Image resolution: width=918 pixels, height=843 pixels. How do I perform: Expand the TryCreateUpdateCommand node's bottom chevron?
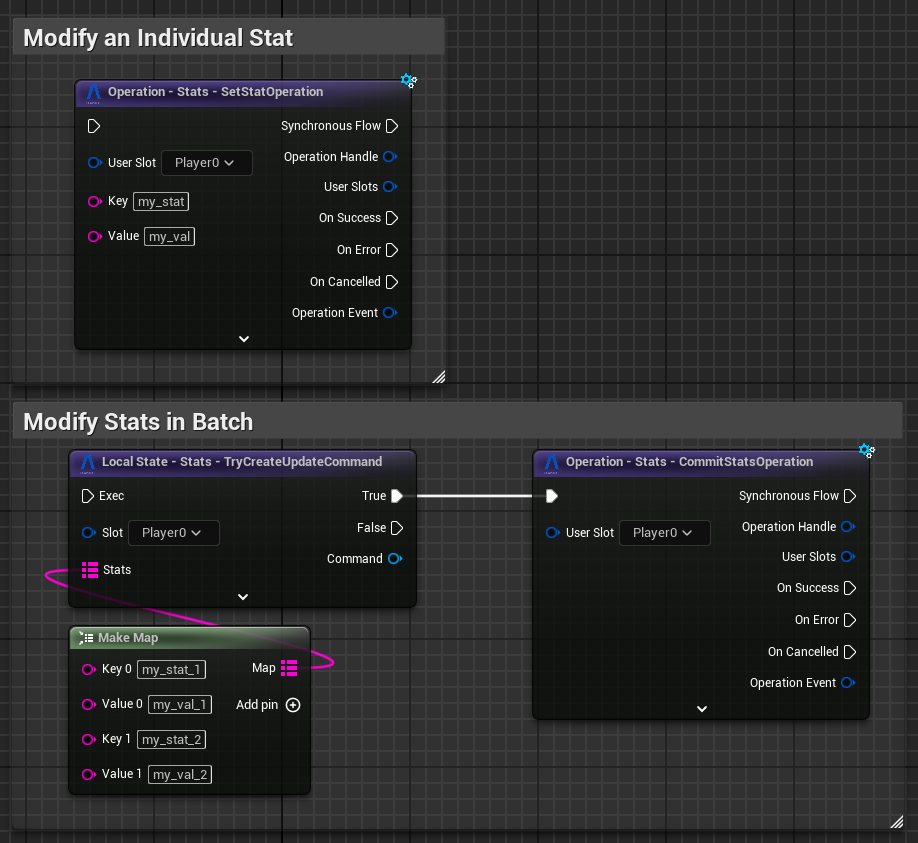pyautogui.click(x=242, y=597)
